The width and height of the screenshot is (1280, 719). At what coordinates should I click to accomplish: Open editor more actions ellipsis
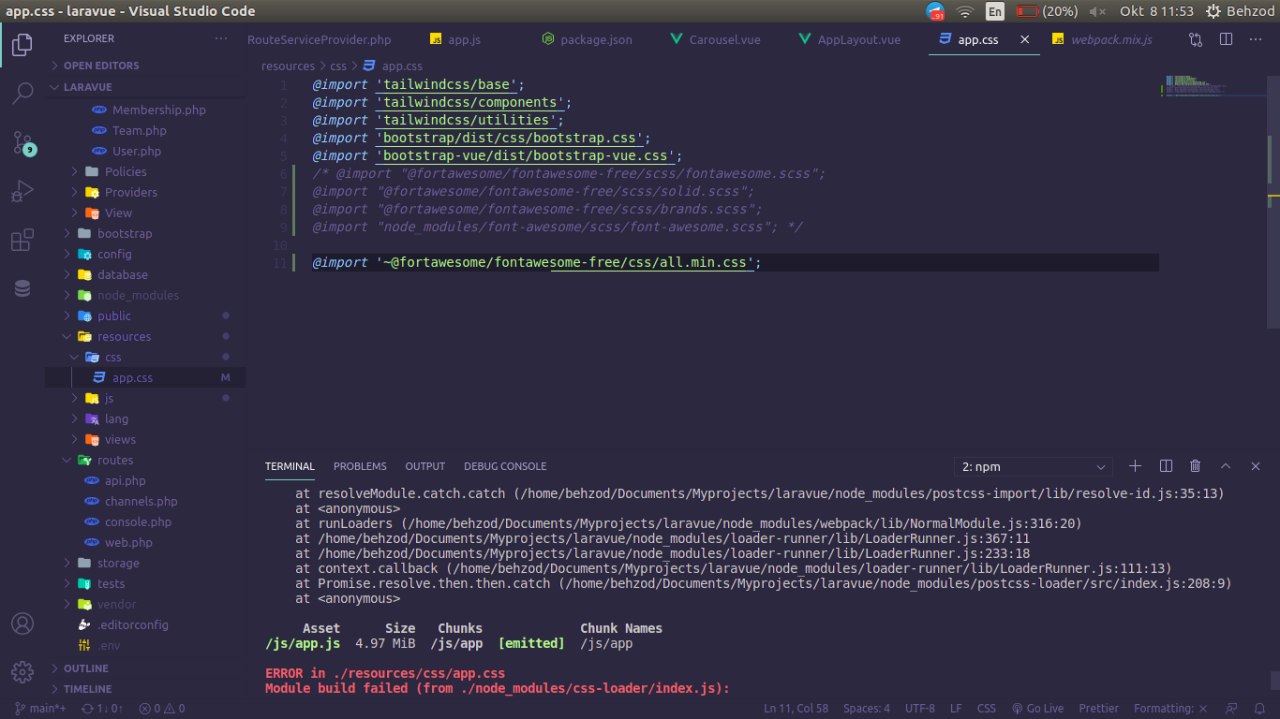[x=1256, y=40]
